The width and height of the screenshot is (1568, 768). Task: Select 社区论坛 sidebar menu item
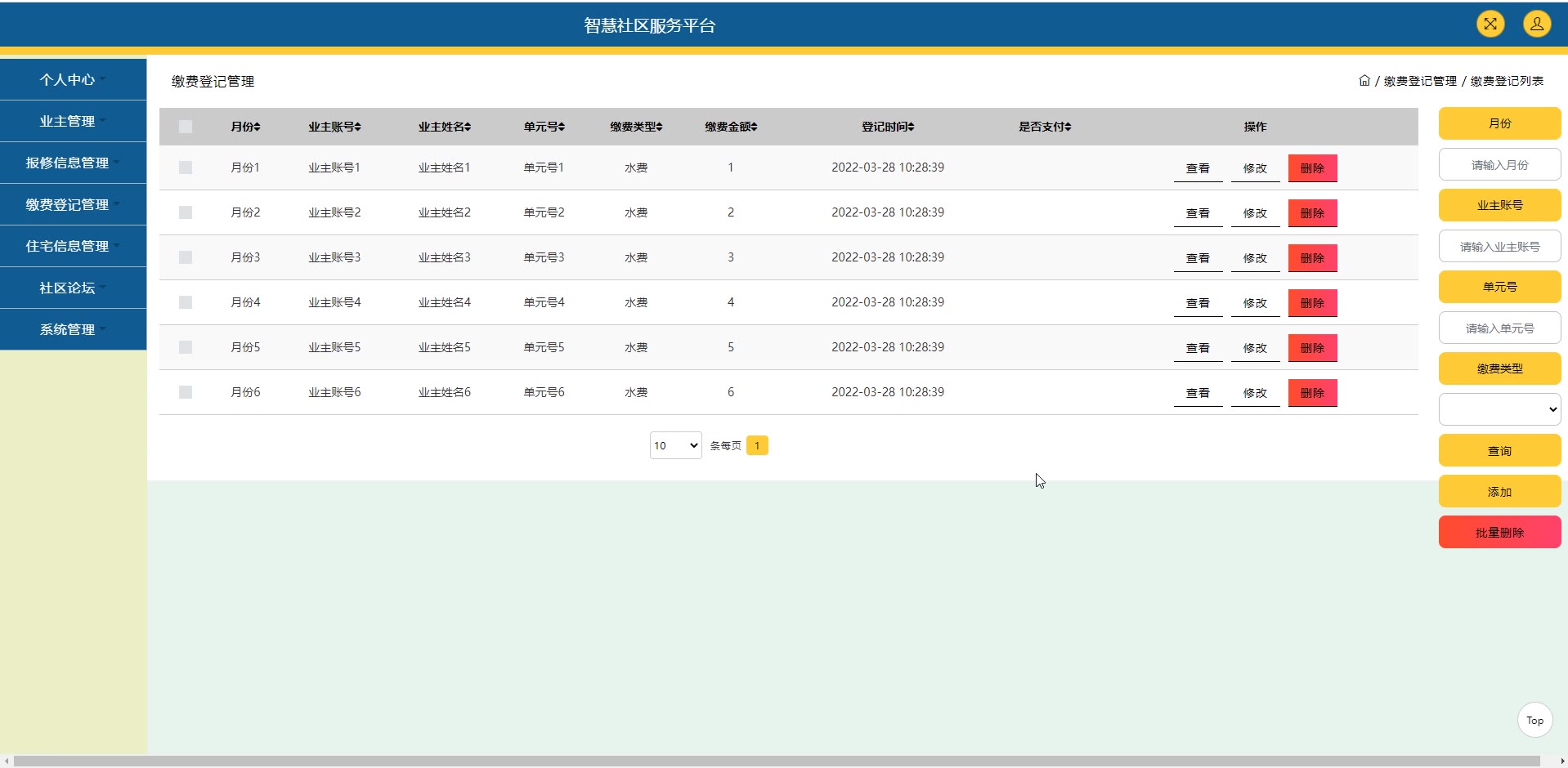coord(73,288)
